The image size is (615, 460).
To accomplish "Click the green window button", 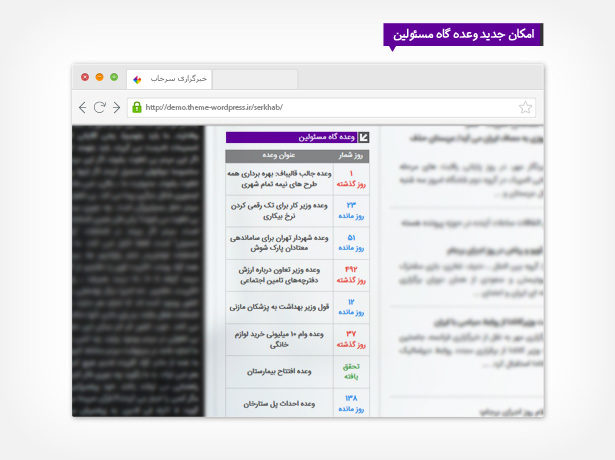I will [x=114, y=77].
